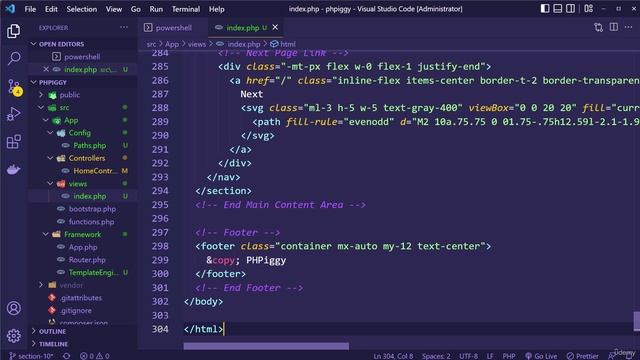Change the PHP language mode
Screen dimensions: 640x360
pyautogui.click(x=509, y=356)
